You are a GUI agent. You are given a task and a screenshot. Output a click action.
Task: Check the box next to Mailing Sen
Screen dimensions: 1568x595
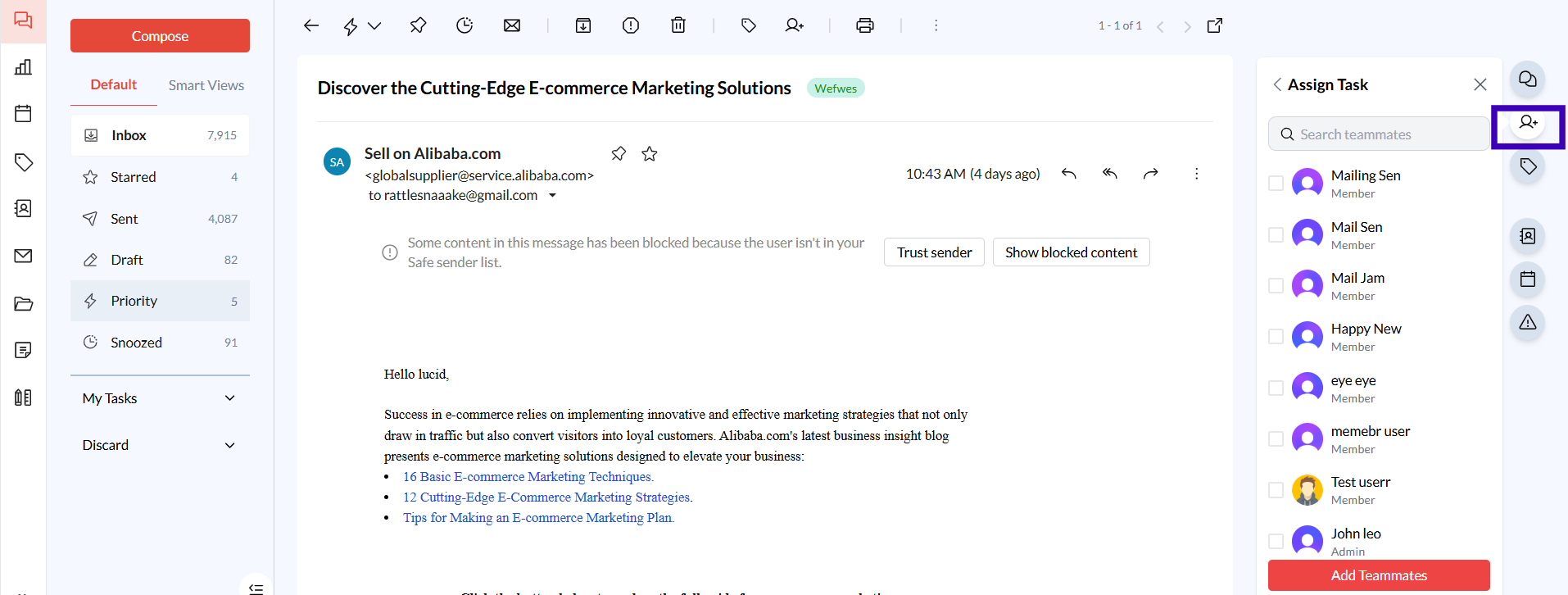pos(1276,184)
